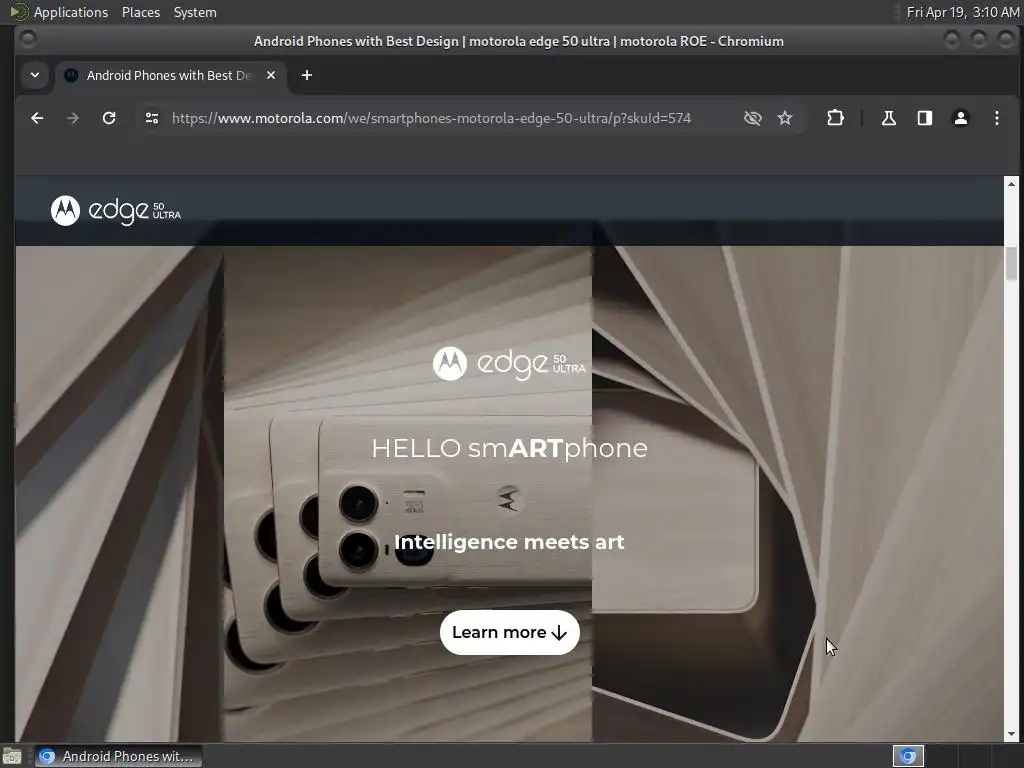Viewport: 1024px width, 768px height.
Task: Expand the tab search dropdown
Action: (35, 75)
